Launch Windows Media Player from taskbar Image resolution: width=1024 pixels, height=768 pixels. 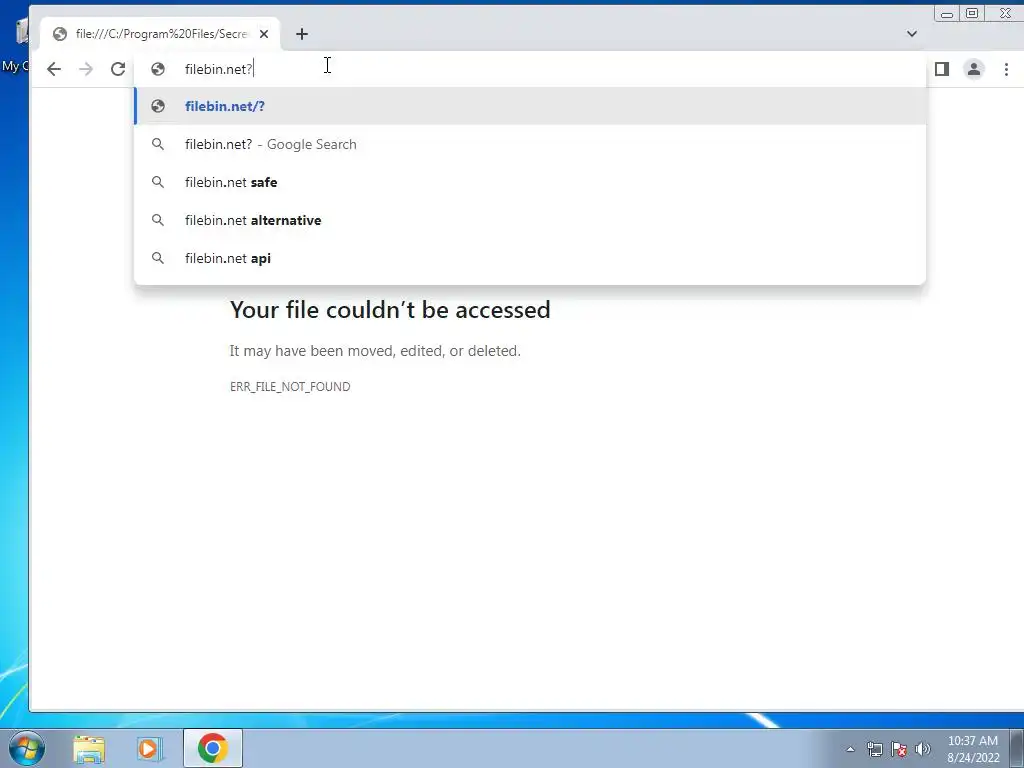click(150, 748)
